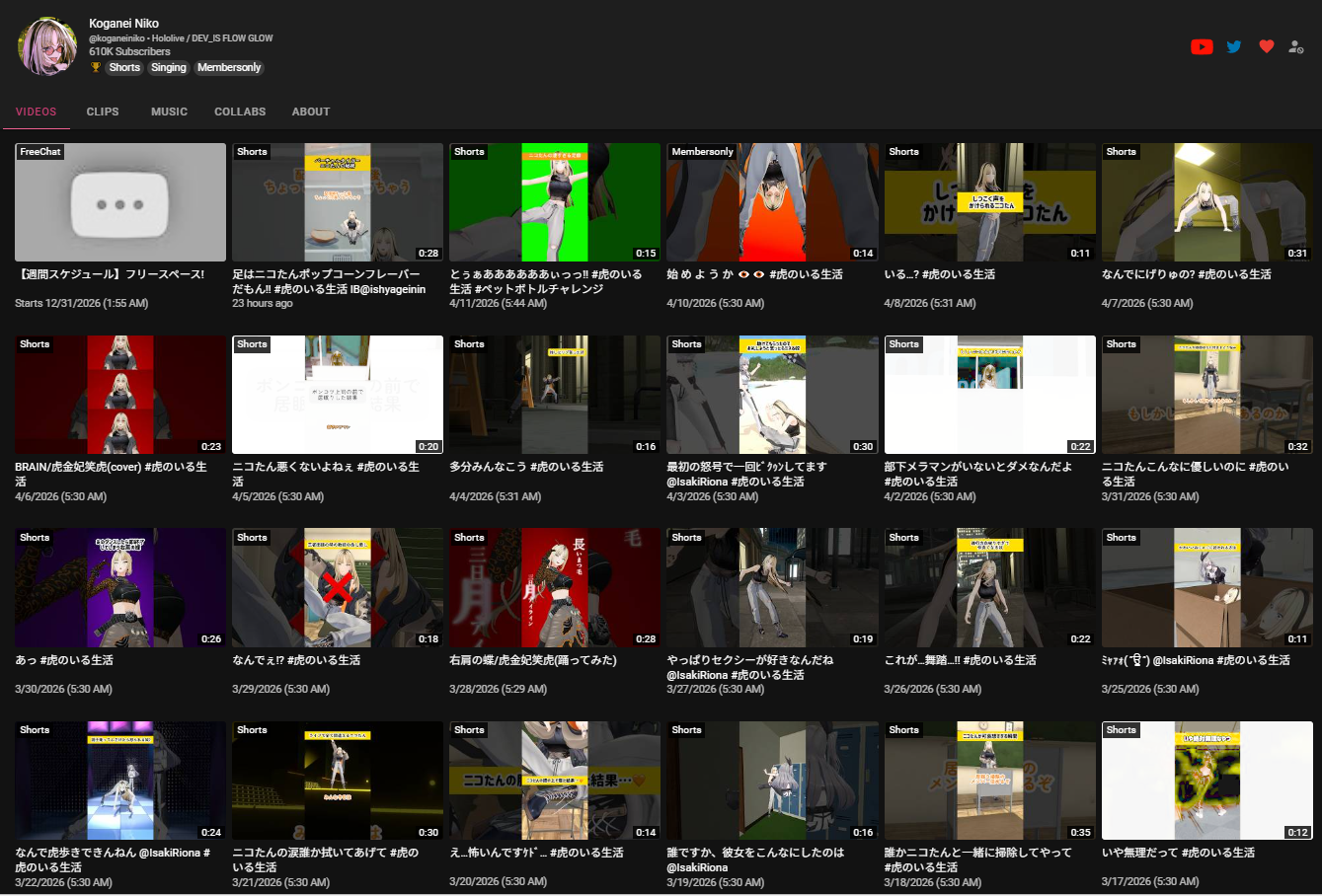Viewport: 1322px width, 896px height.
Task: Click the 4/4/2026 (5:31 AM) date
Action: (x=496, y=496)
